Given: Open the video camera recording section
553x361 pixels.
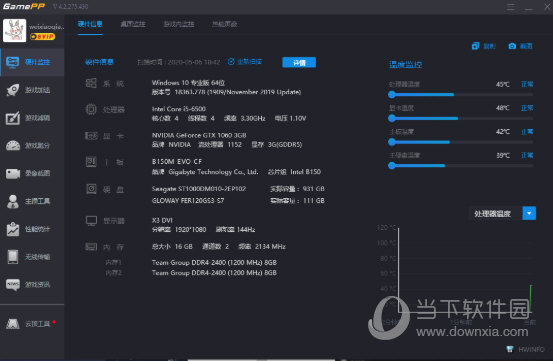Looking at the screenshot, I should pyautogui.click(x=32, y=173).
